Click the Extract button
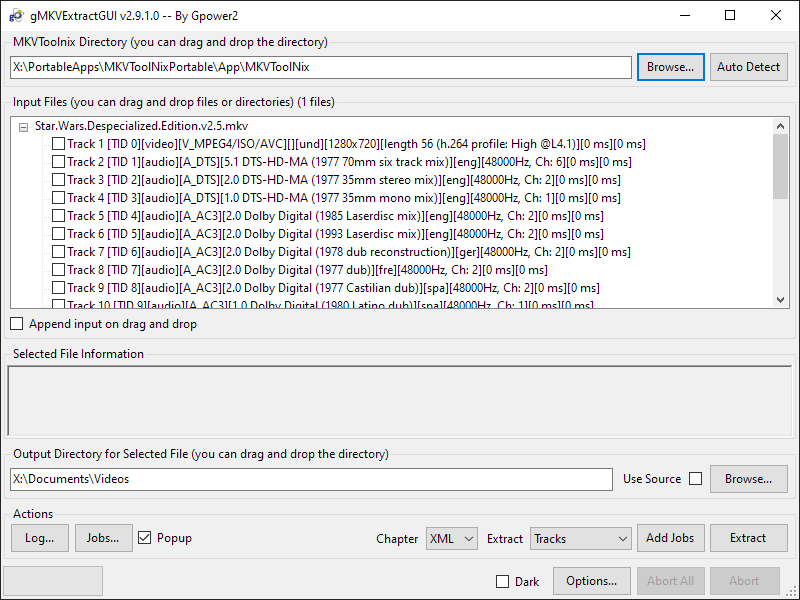 click(748, 538)
